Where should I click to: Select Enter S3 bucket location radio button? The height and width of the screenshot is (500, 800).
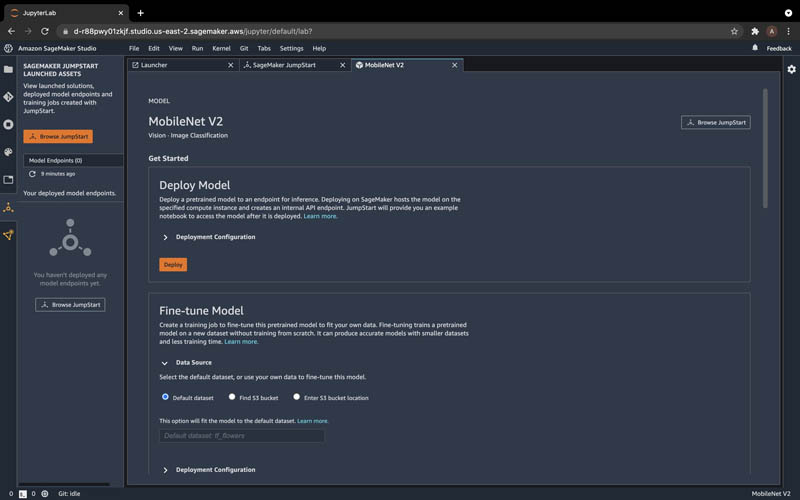click(296, 396)
